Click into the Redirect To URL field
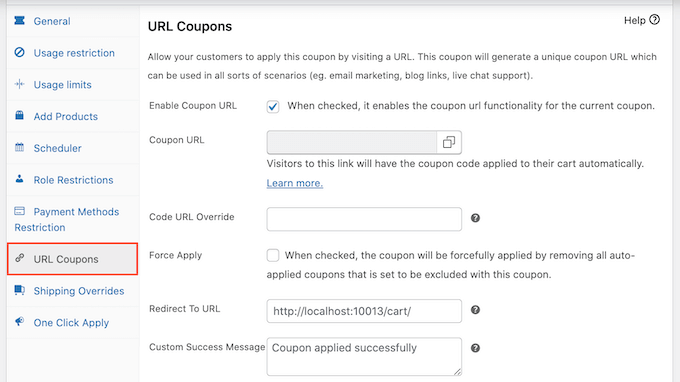 (364, 311)
